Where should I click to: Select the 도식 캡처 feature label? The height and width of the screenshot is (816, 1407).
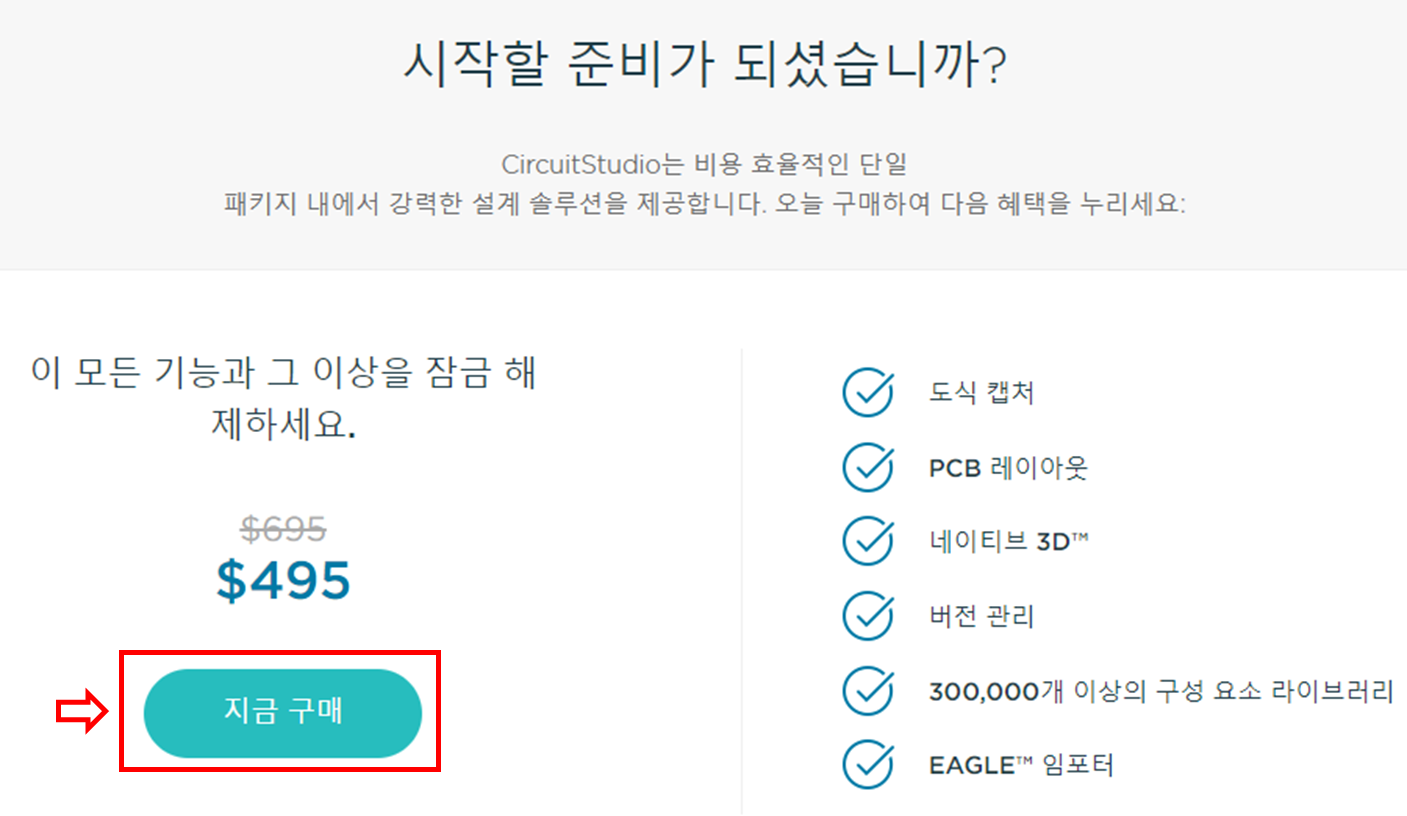coord(981,393)
